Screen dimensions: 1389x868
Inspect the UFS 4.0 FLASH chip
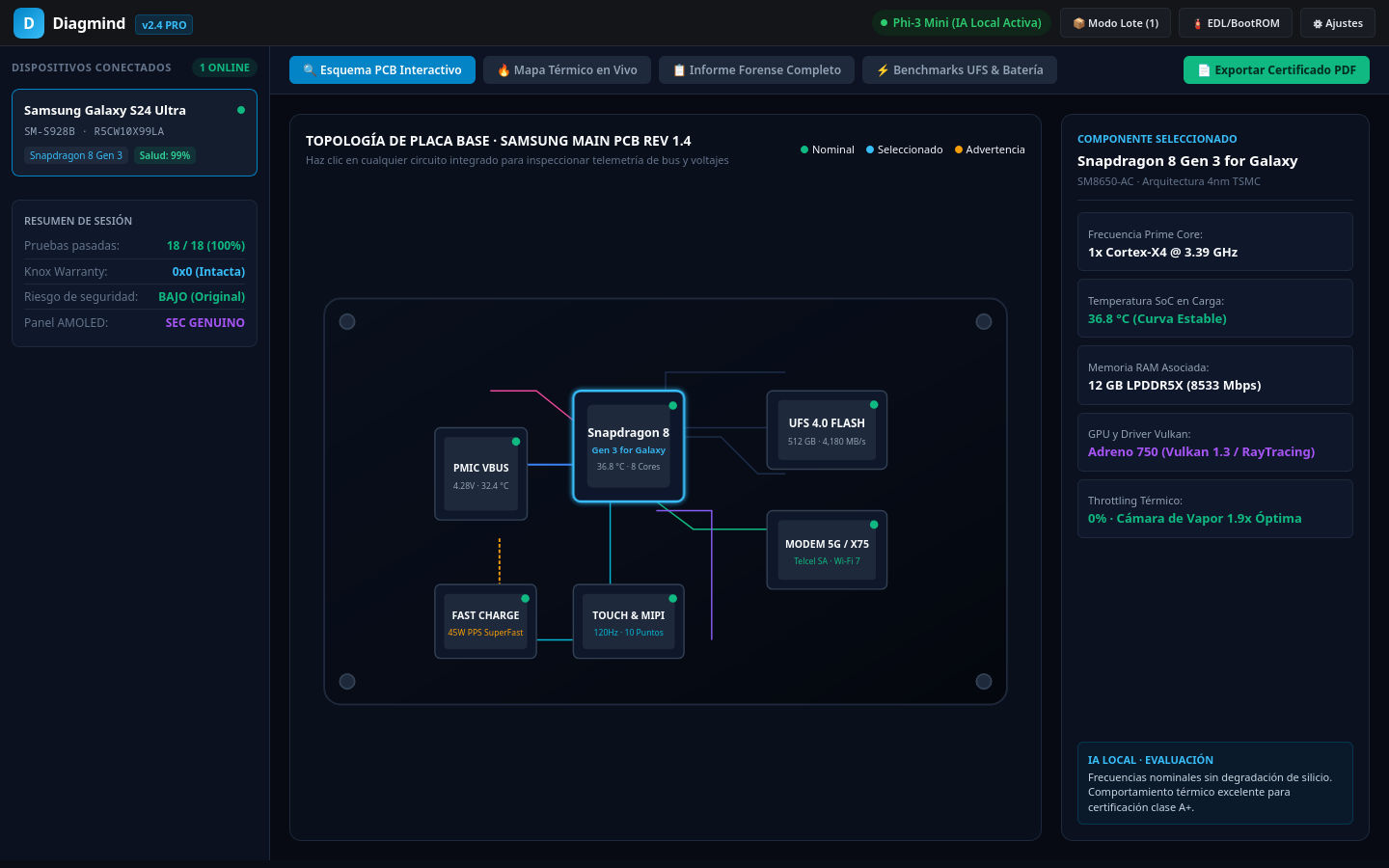(827, 430)
